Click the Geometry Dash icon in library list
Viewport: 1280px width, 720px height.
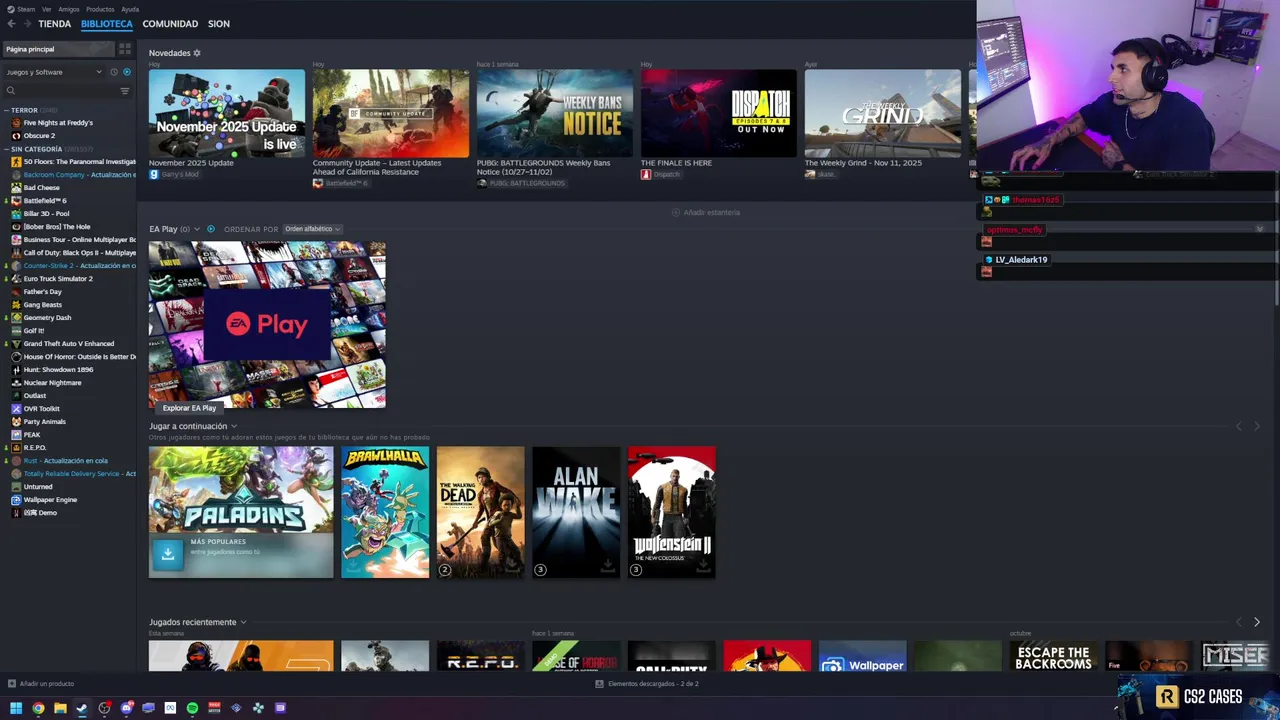pos(16,318)
